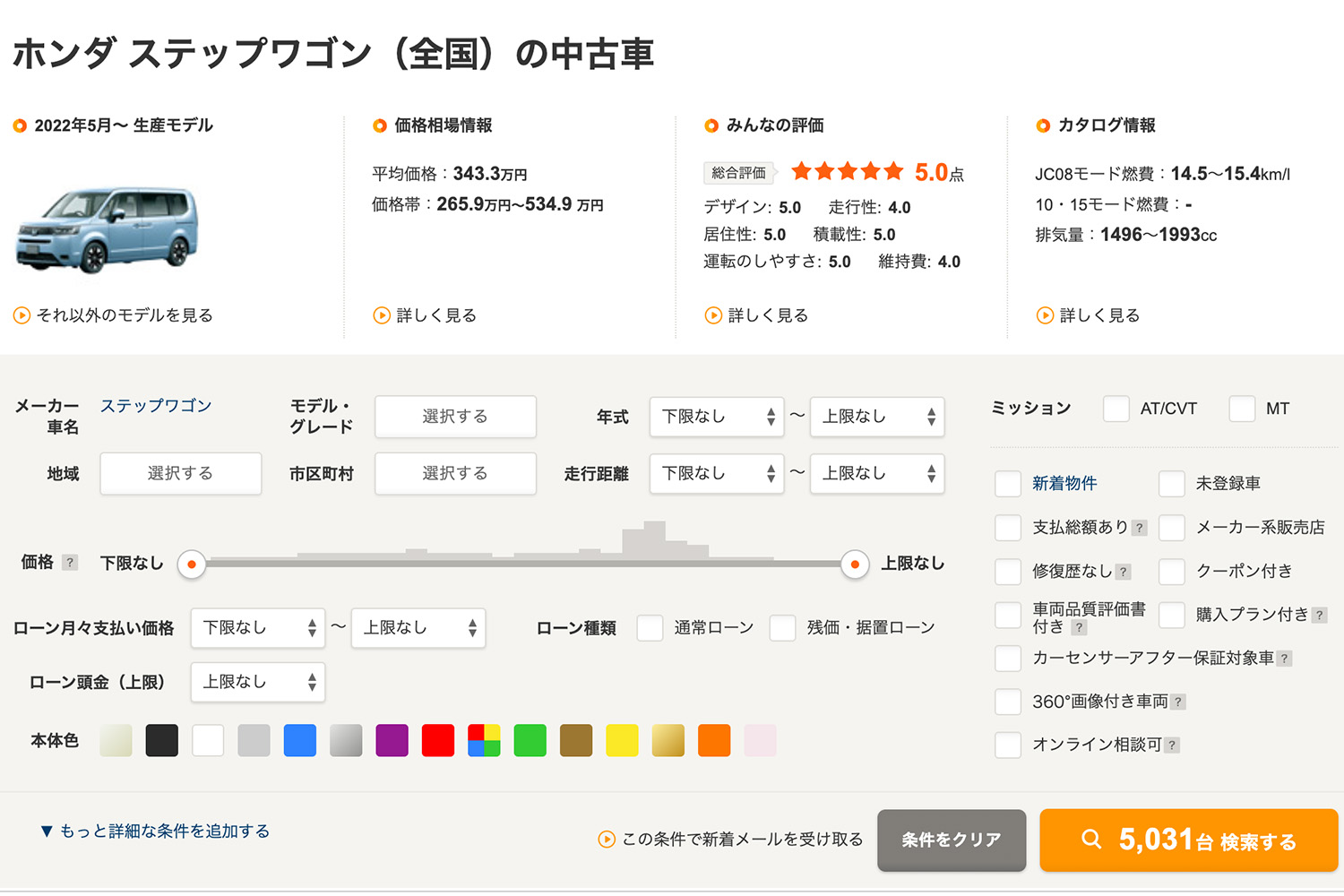1344x896 pixels.
Task: Open ステップワゴン maker link
Action: 156,406
